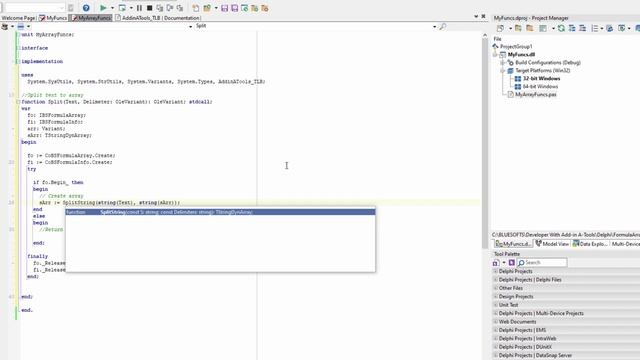The width and height of the screenshot is (640, 360).
Task: Click the Save floppy disk icon
Action: tap(224, 8)
